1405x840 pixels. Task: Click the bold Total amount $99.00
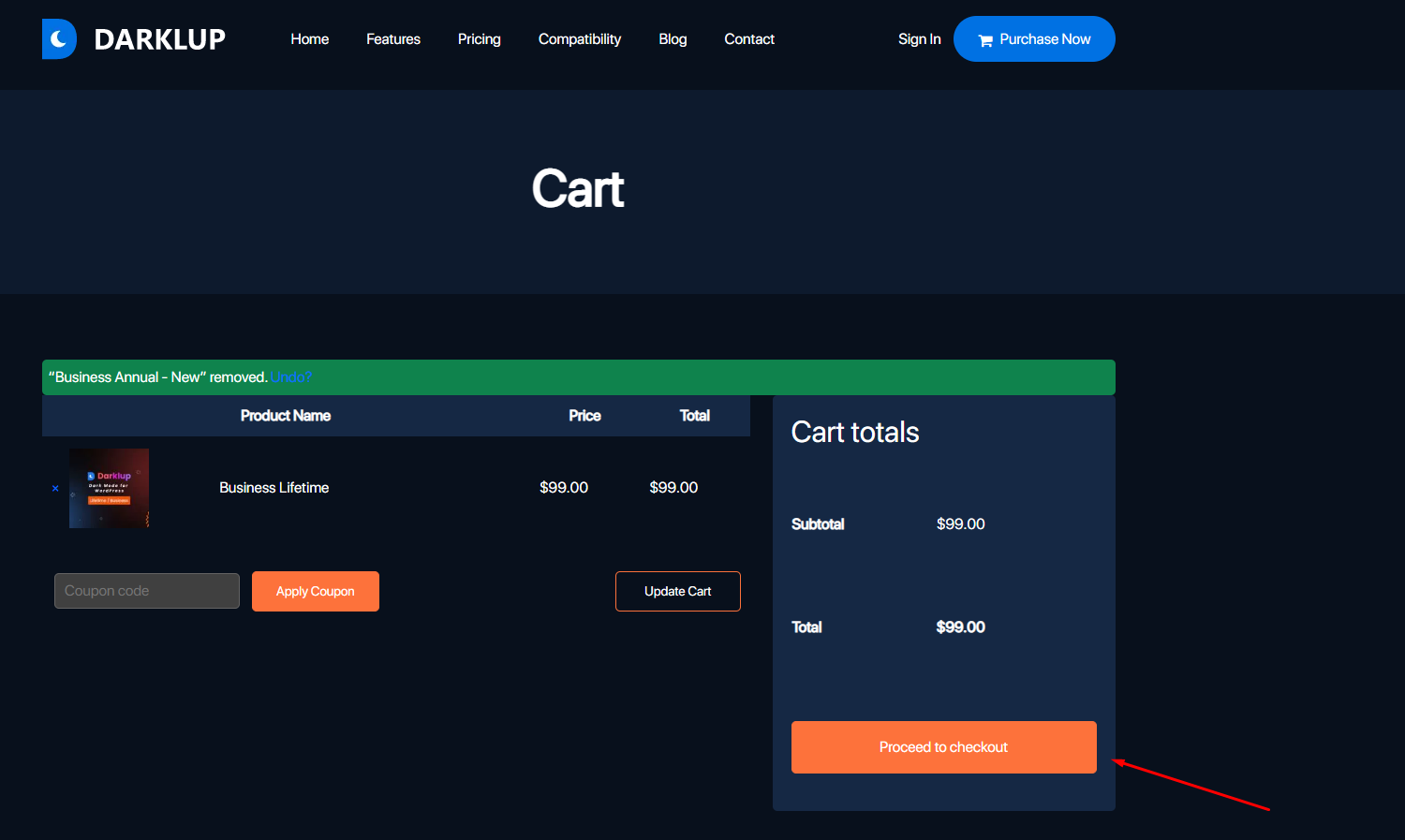[x=961, y=627]
